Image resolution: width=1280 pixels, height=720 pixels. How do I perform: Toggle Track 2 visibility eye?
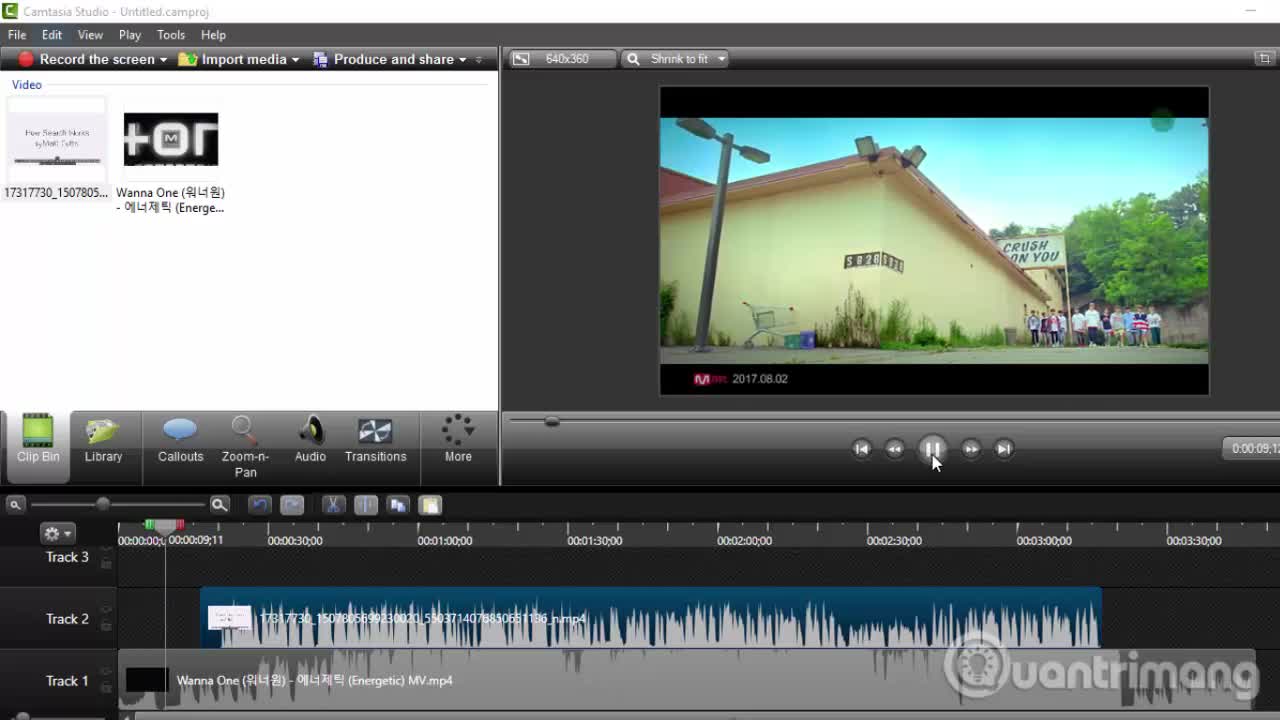tap(106, 610)
